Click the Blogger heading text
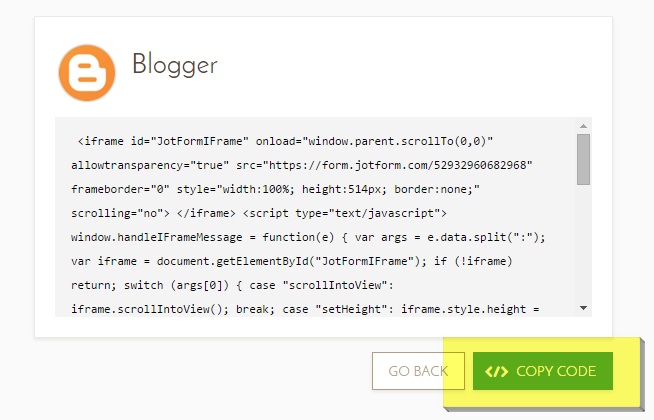Image resolution: width=654 pixels, height=420 pixels. point(174,65)
